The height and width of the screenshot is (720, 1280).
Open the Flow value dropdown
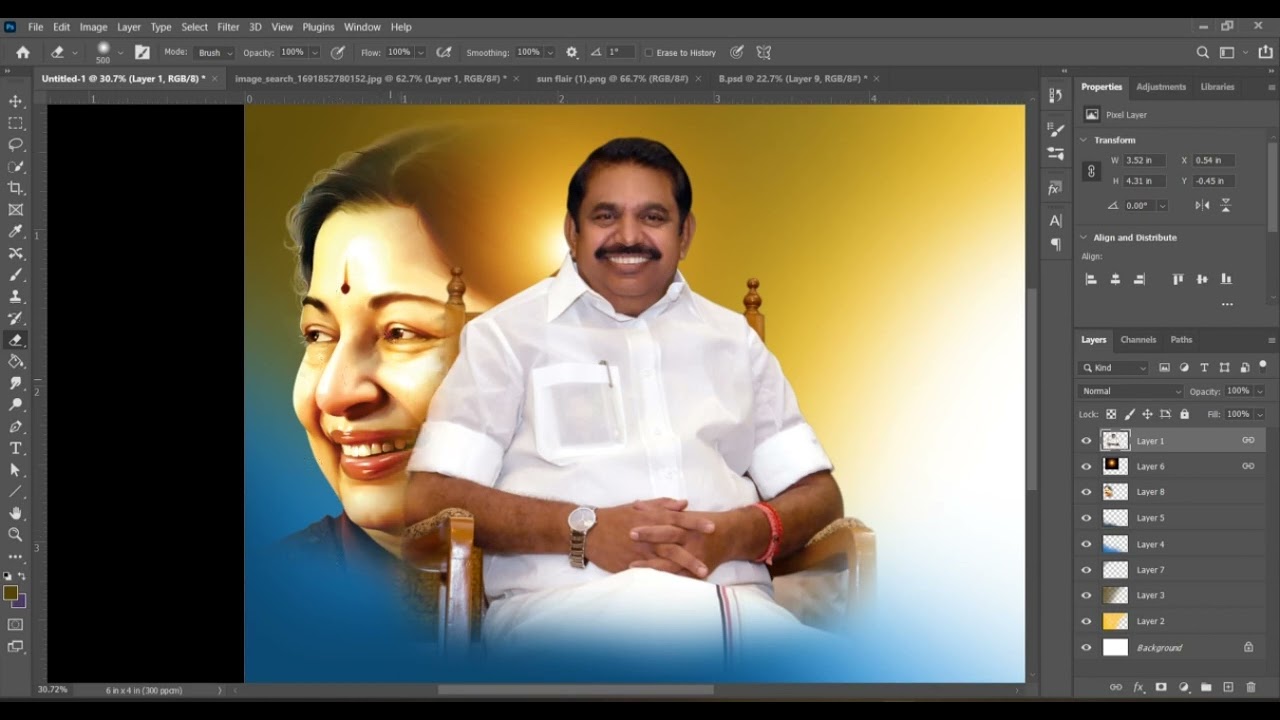tap(420, 52)
